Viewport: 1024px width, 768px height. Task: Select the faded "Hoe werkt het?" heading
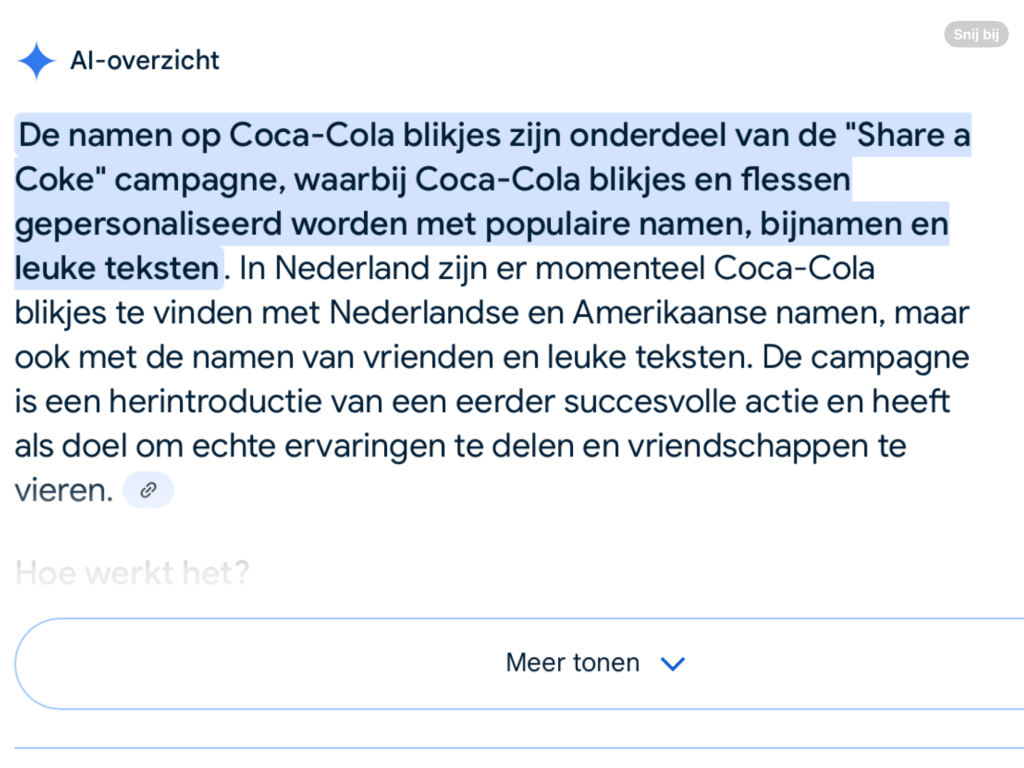point(132,573)
